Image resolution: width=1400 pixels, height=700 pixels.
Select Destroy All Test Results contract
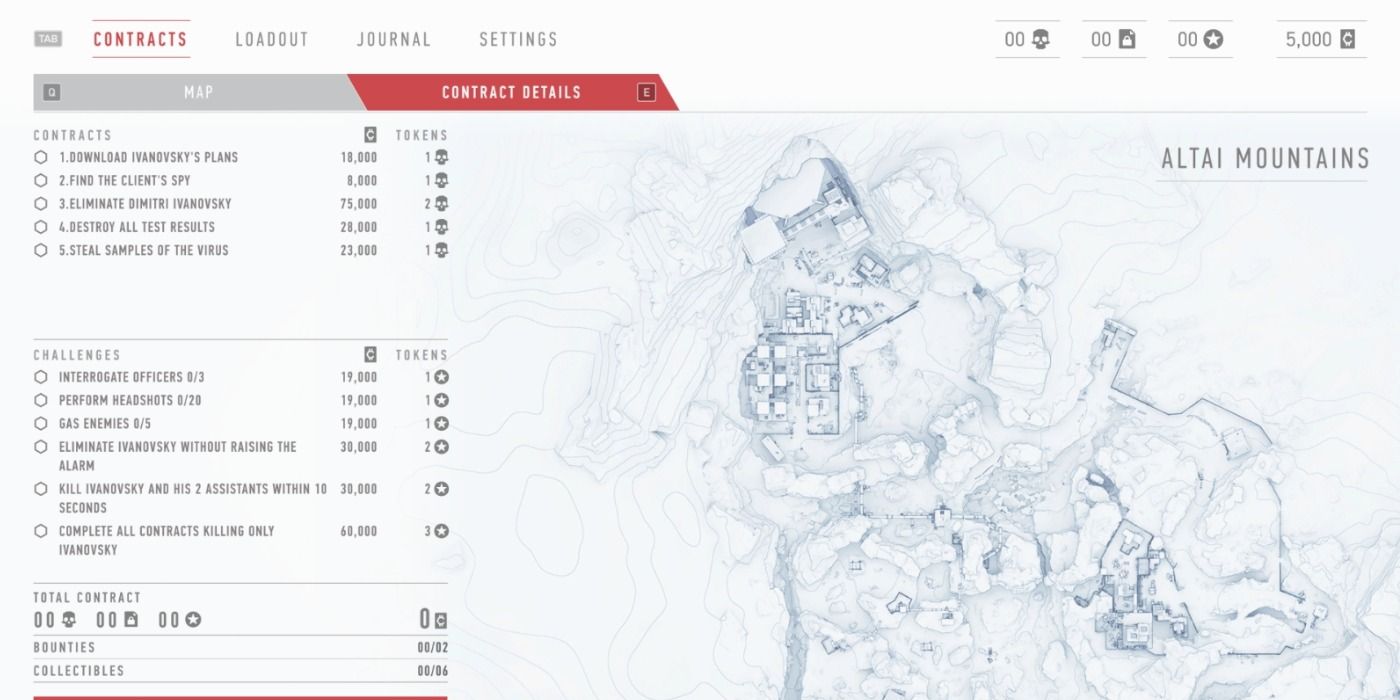[136, 227]
